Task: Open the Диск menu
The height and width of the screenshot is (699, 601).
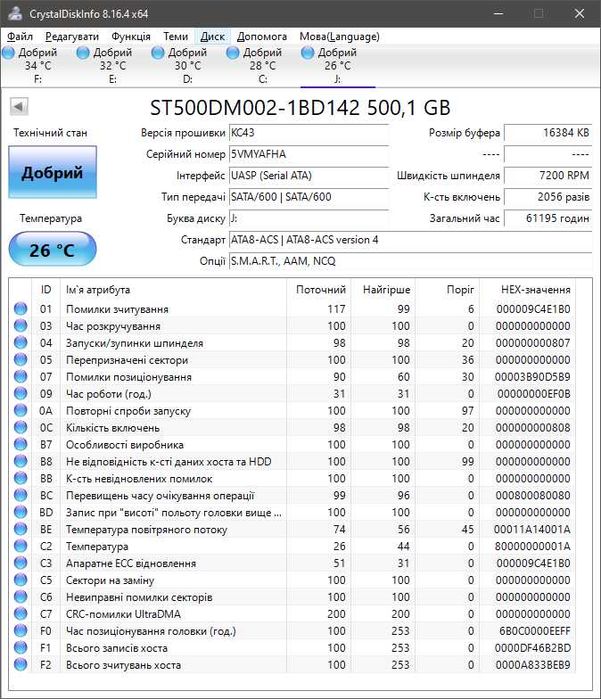Action: [x=212, y=37]
